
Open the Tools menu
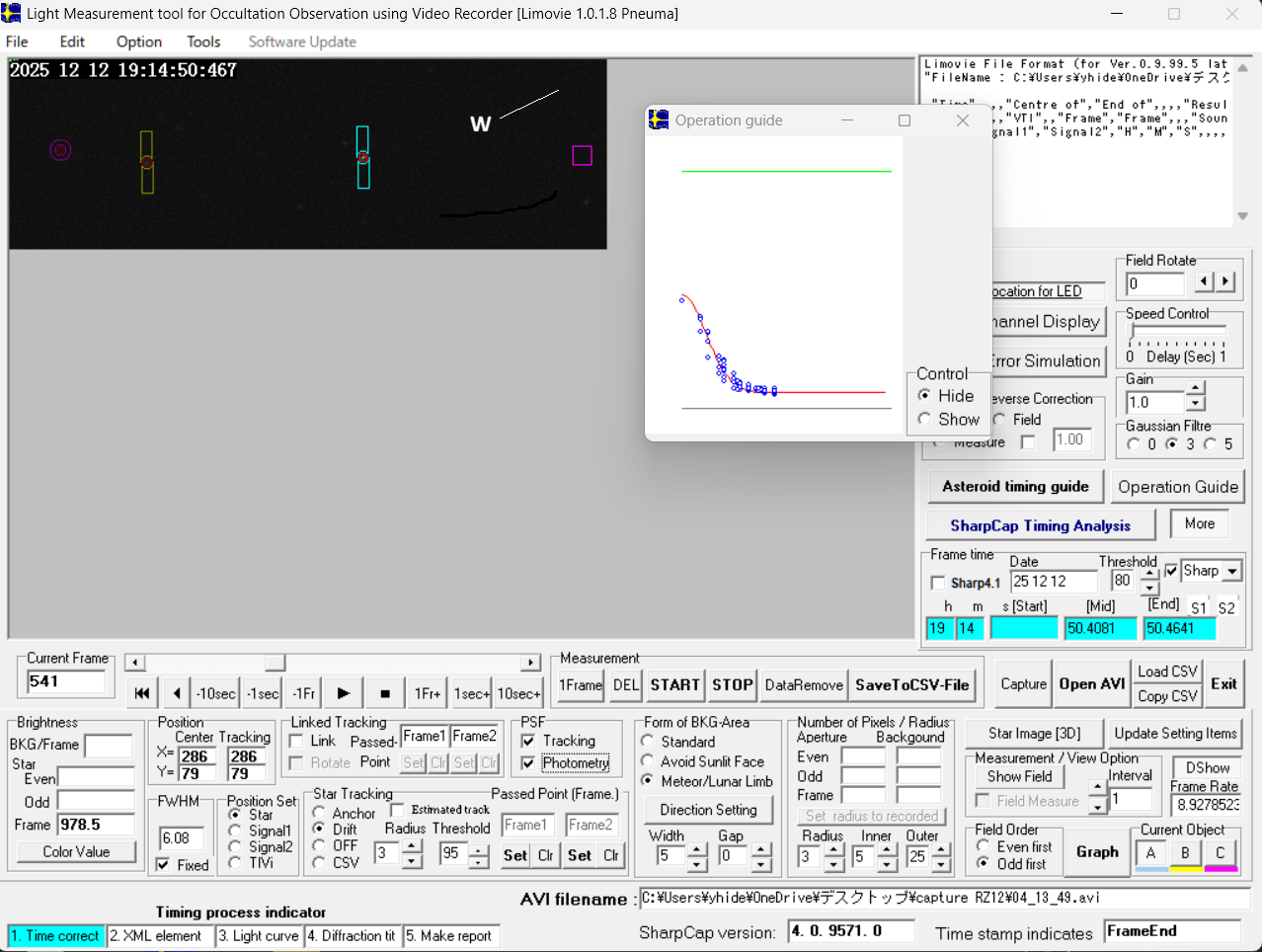[203, 41]
